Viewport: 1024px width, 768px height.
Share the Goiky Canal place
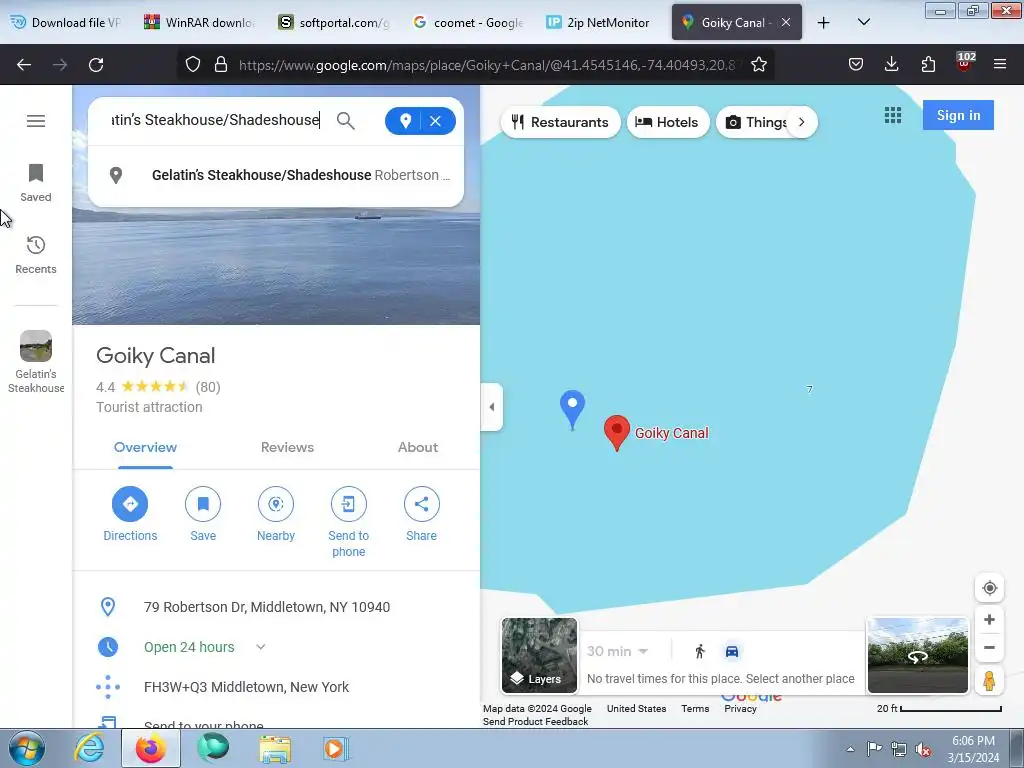point(421,515)
